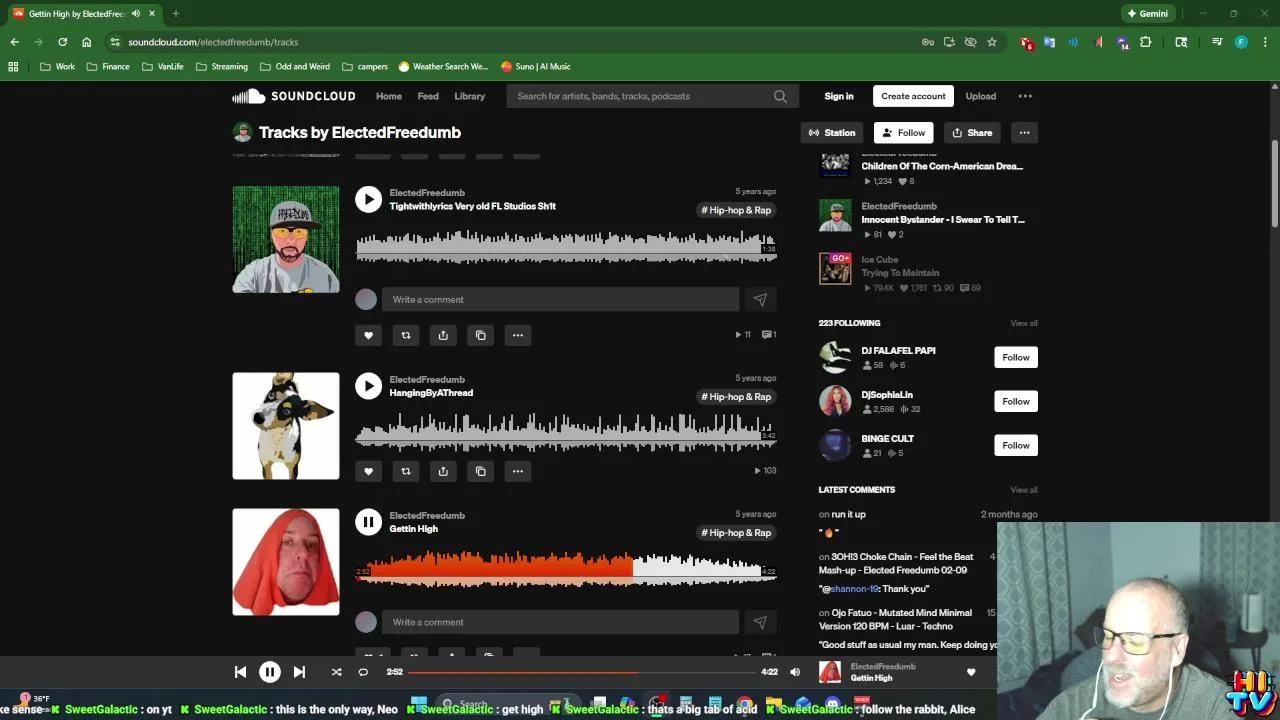Seek in the bottom player progress bar
The height and width of the screenshot is (720, 1280).
(x=582, y=672)
